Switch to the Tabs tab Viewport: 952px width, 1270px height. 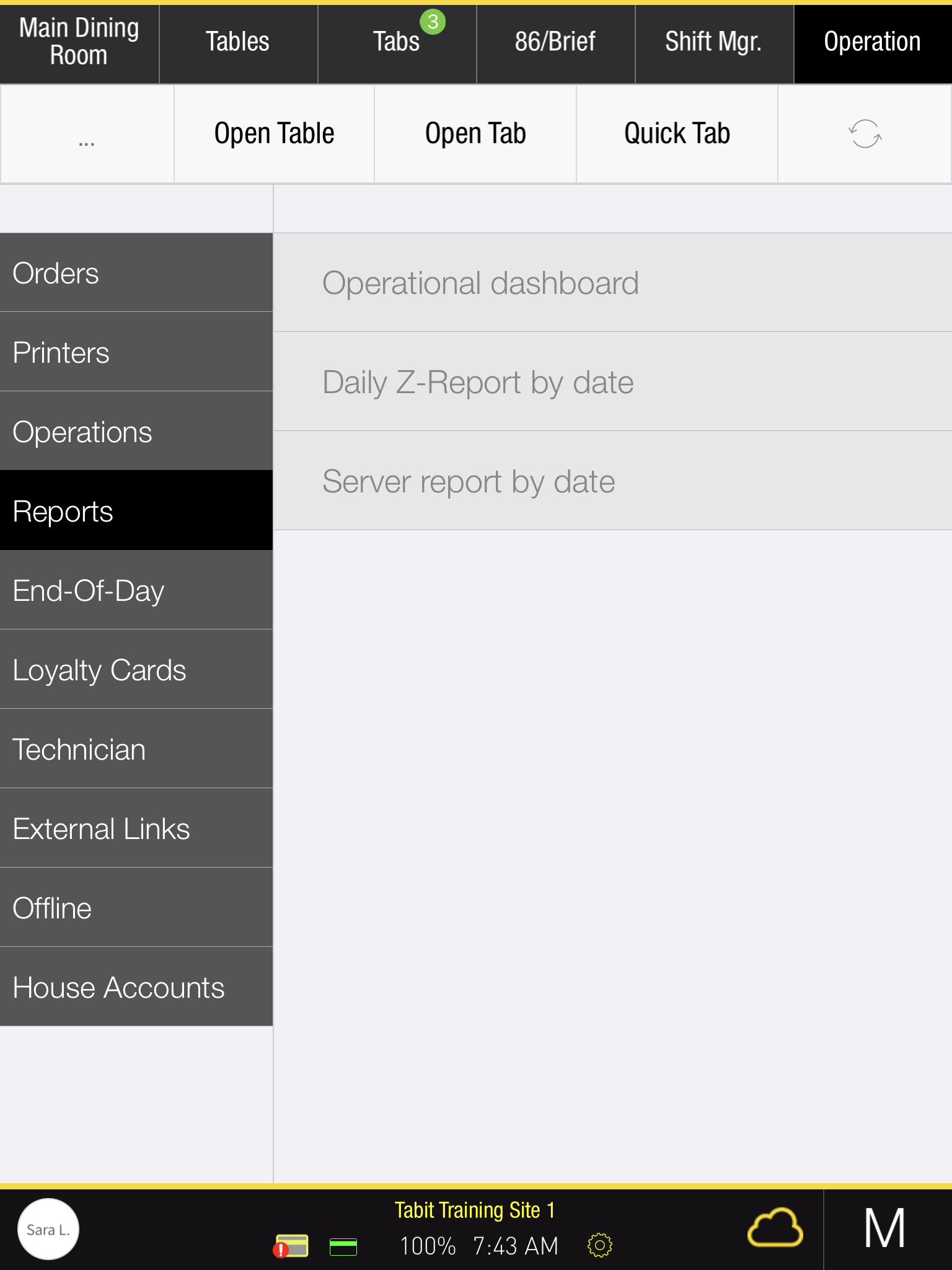click(x=397, y=42)
